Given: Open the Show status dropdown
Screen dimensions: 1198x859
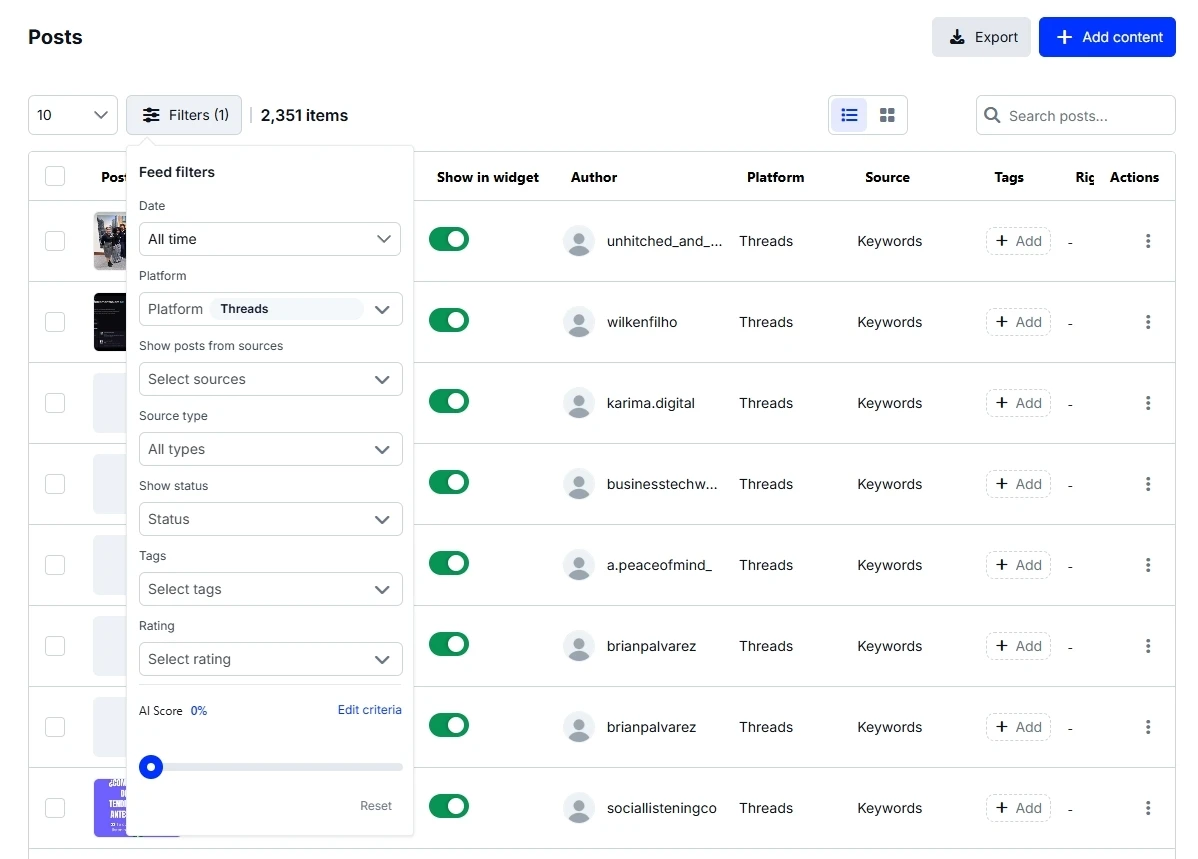Looking at the screenshot, I should click(270, 520).
